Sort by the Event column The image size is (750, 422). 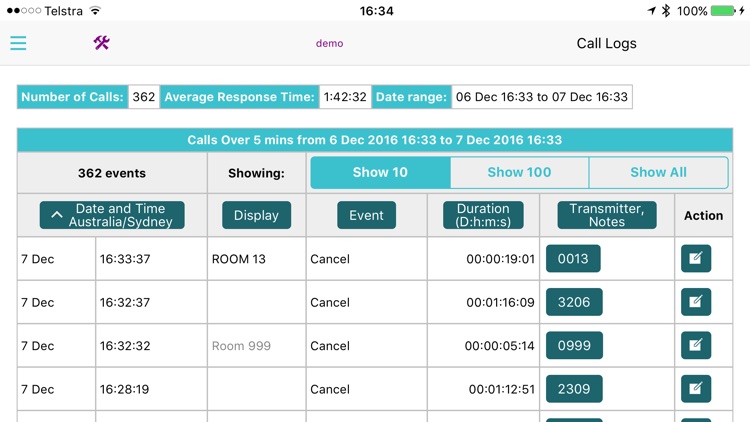[x=366, y=215]
